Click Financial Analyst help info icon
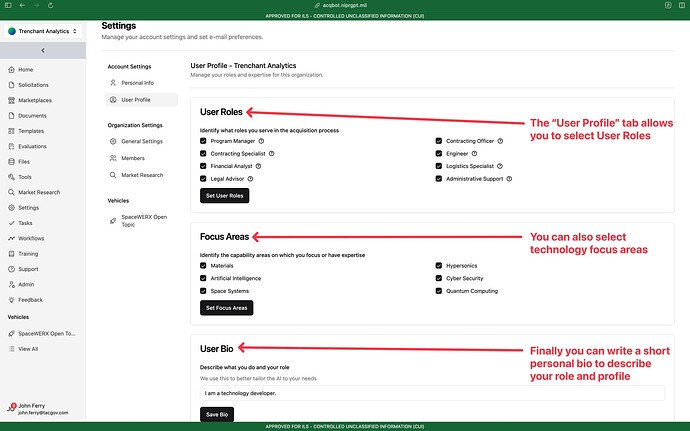 258,166
